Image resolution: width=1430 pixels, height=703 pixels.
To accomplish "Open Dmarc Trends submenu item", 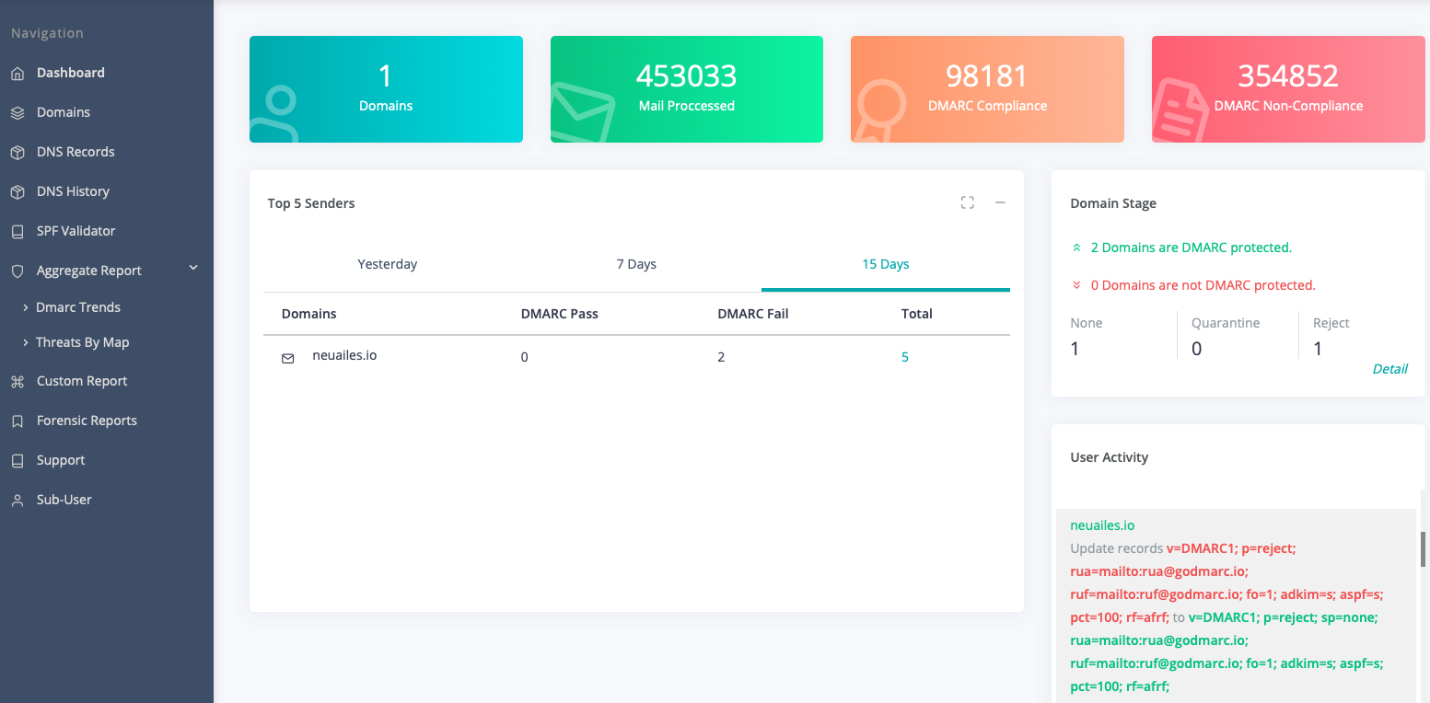I will point(78,307).
